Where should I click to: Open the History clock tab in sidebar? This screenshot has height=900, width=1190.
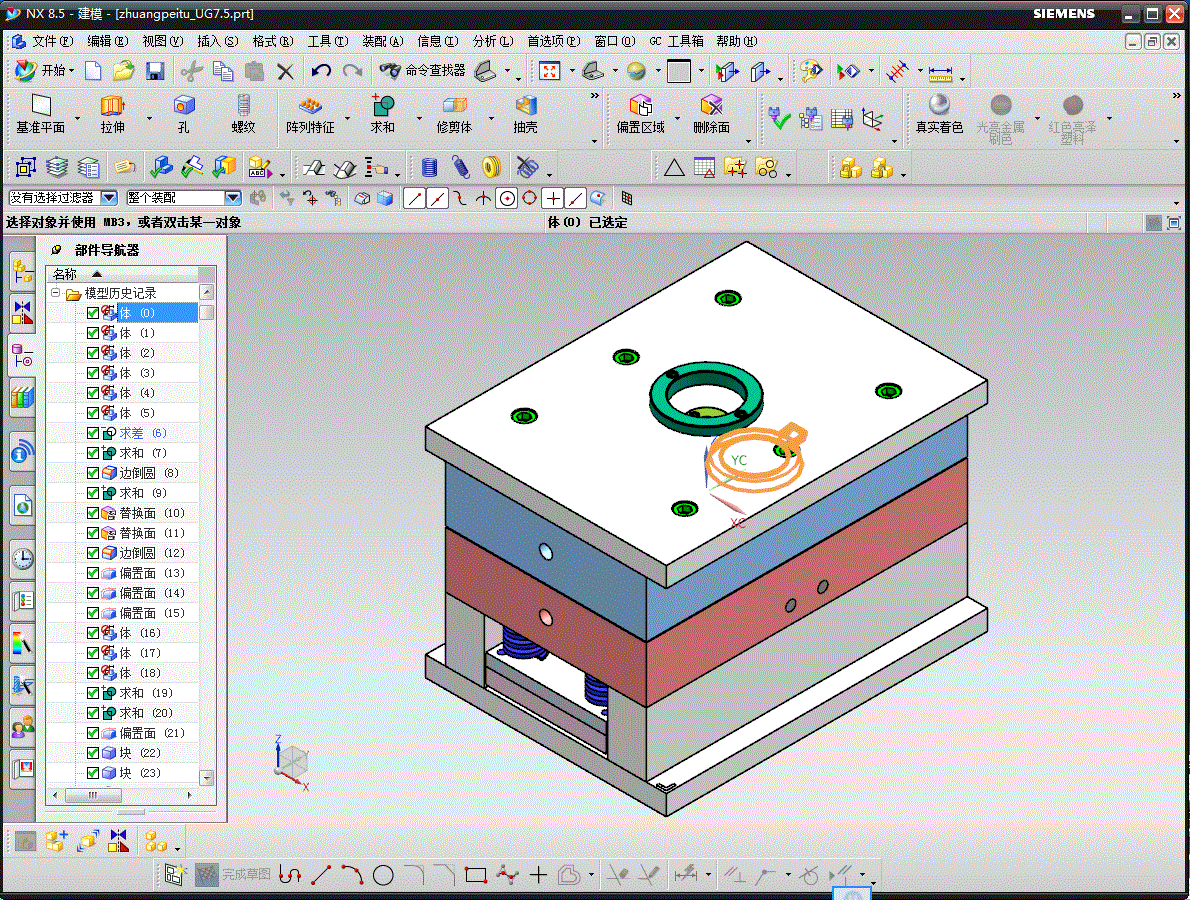(x=22, y=558)
